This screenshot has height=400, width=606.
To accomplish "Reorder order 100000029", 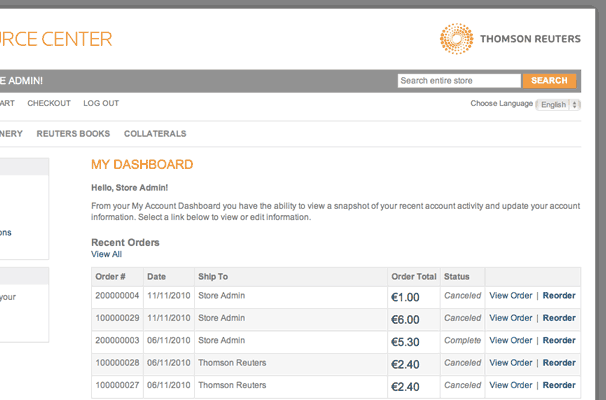I will [559, 318].
